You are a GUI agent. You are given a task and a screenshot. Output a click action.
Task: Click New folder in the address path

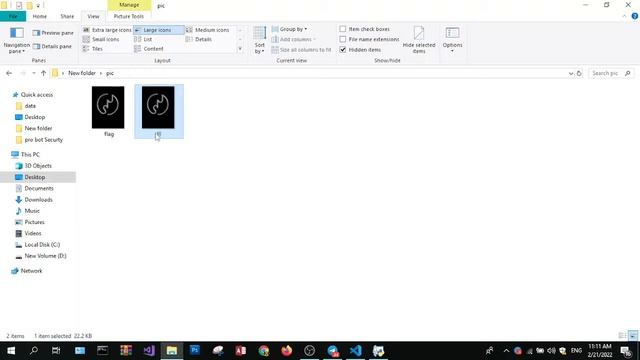click(82, 73)
